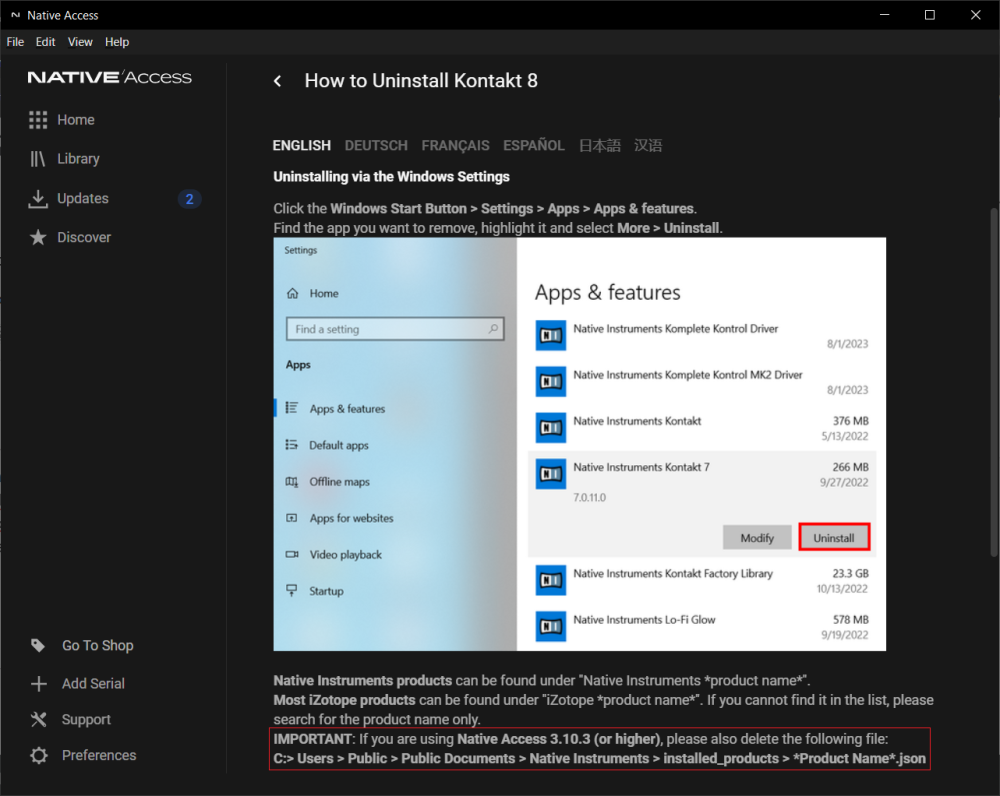This screenshot has height=796, width=1000.
Task: Switch to the Chinese 汉语 tab
Action: pos(648,145)
